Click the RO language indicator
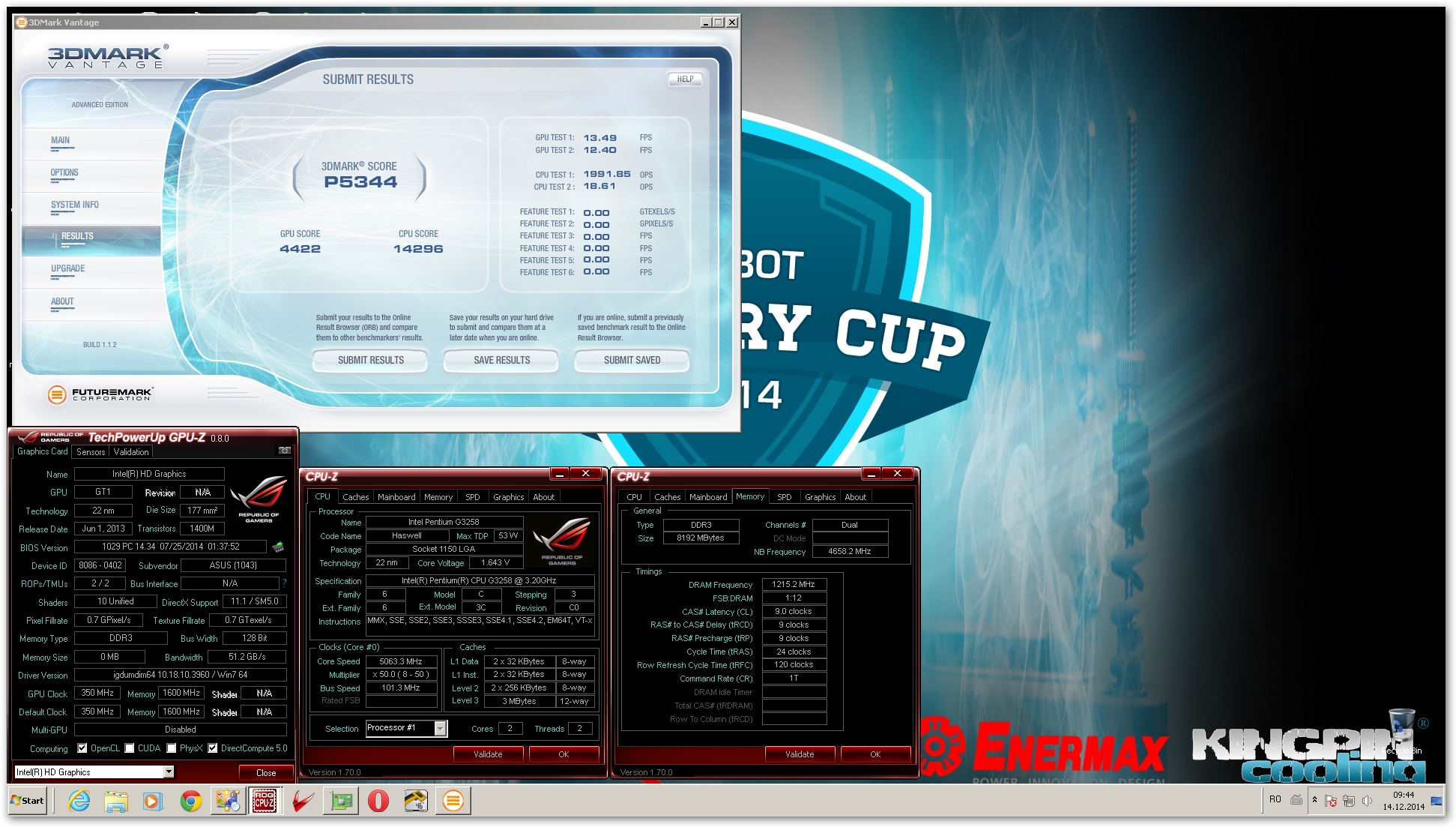Screen dimensions: 1456x827 click(1275, 799)
